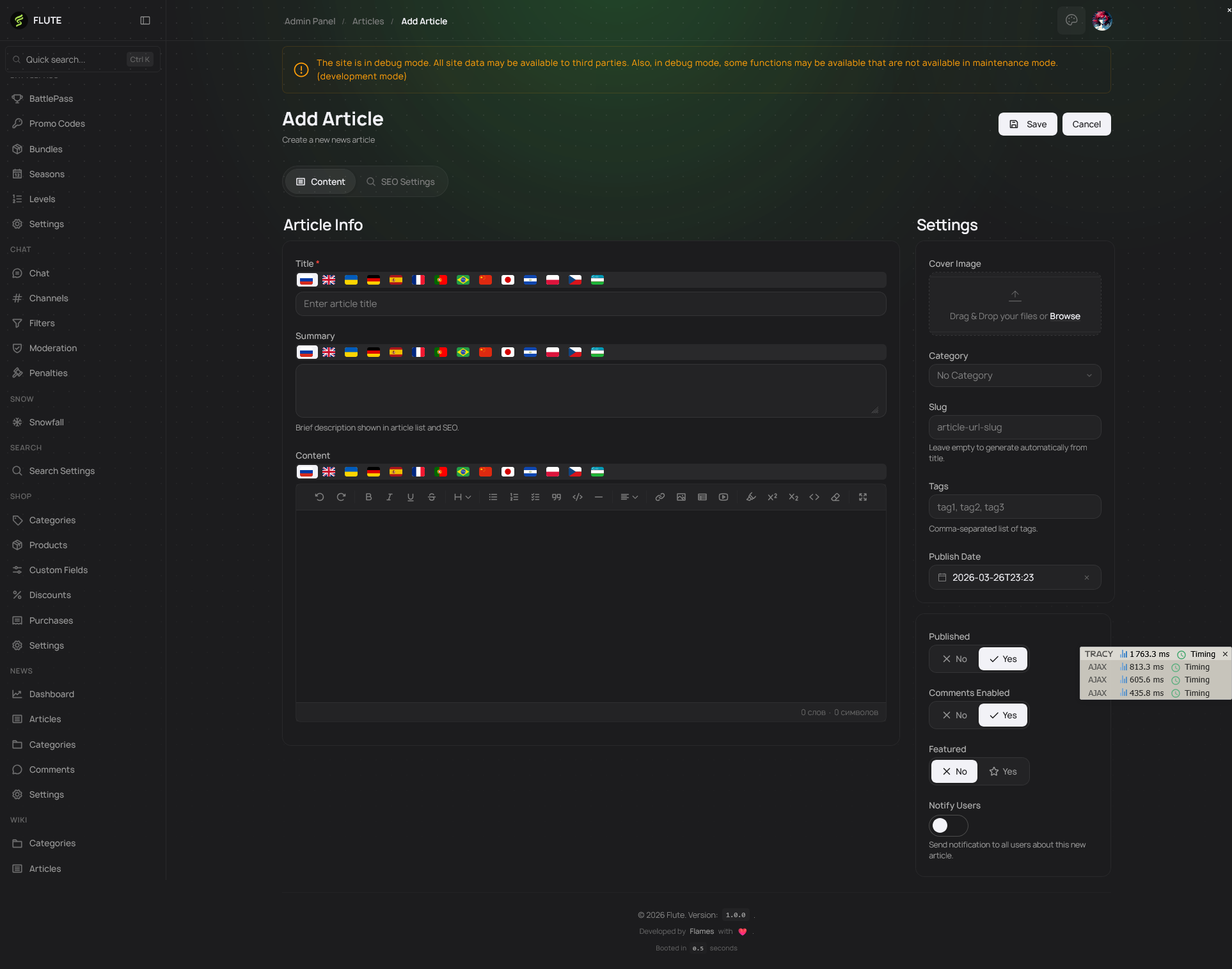Image resolution: width=1232 pixels, height=969 pixels.
Task: Expand the heading level dropdown
Action: coord(462,497)
